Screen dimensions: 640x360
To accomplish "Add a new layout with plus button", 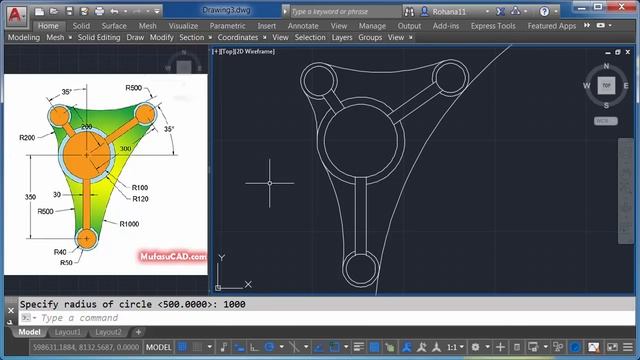I will click(138, 332).
